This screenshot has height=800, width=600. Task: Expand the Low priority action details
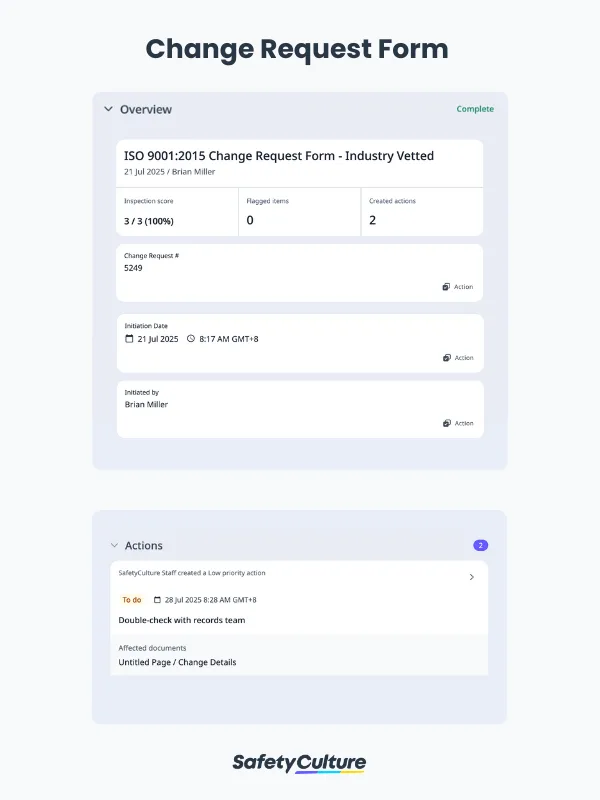click(x=472, y=575)
